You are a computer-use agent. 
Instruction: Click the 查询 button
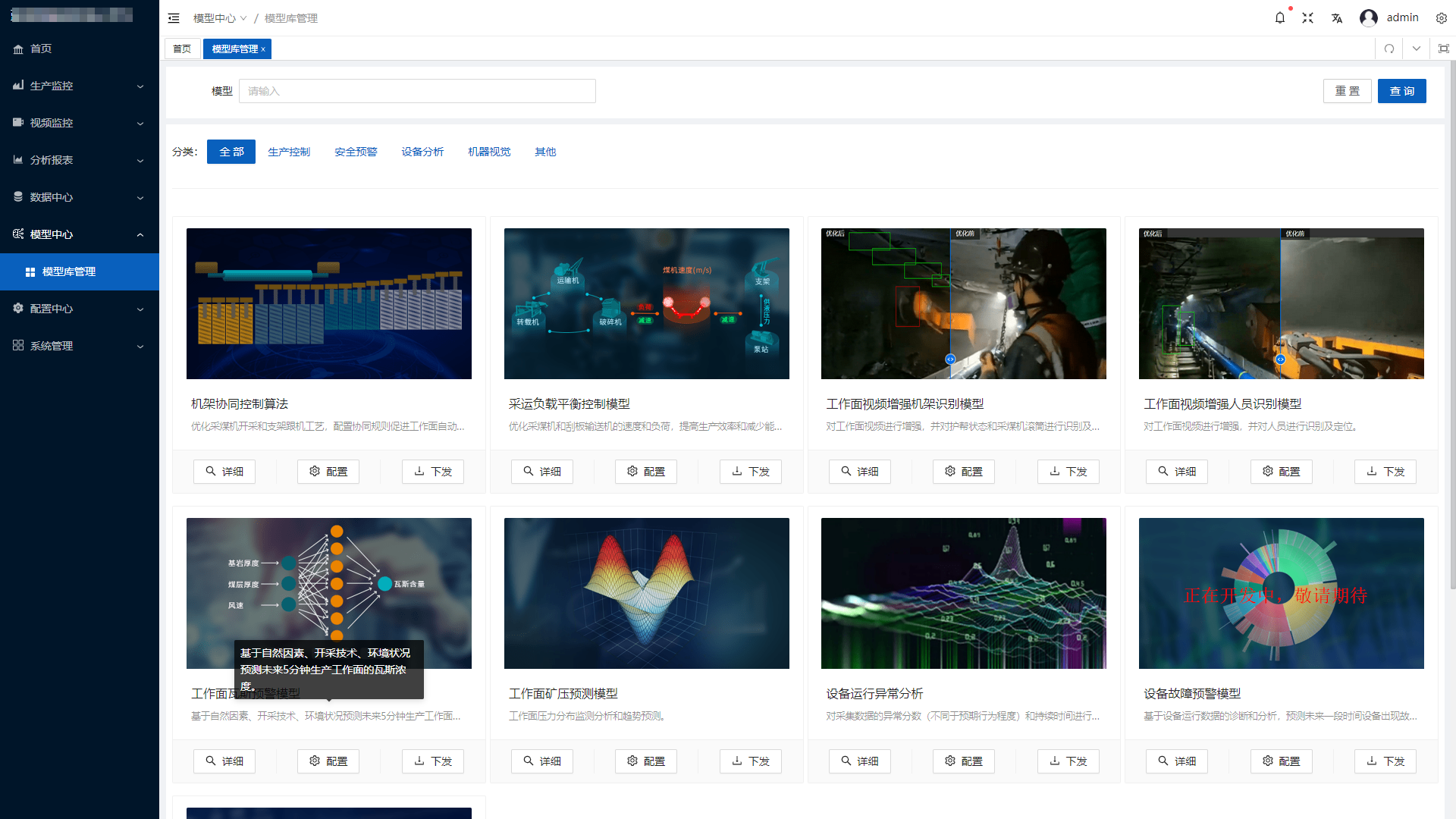click(x=1402, y=91)
